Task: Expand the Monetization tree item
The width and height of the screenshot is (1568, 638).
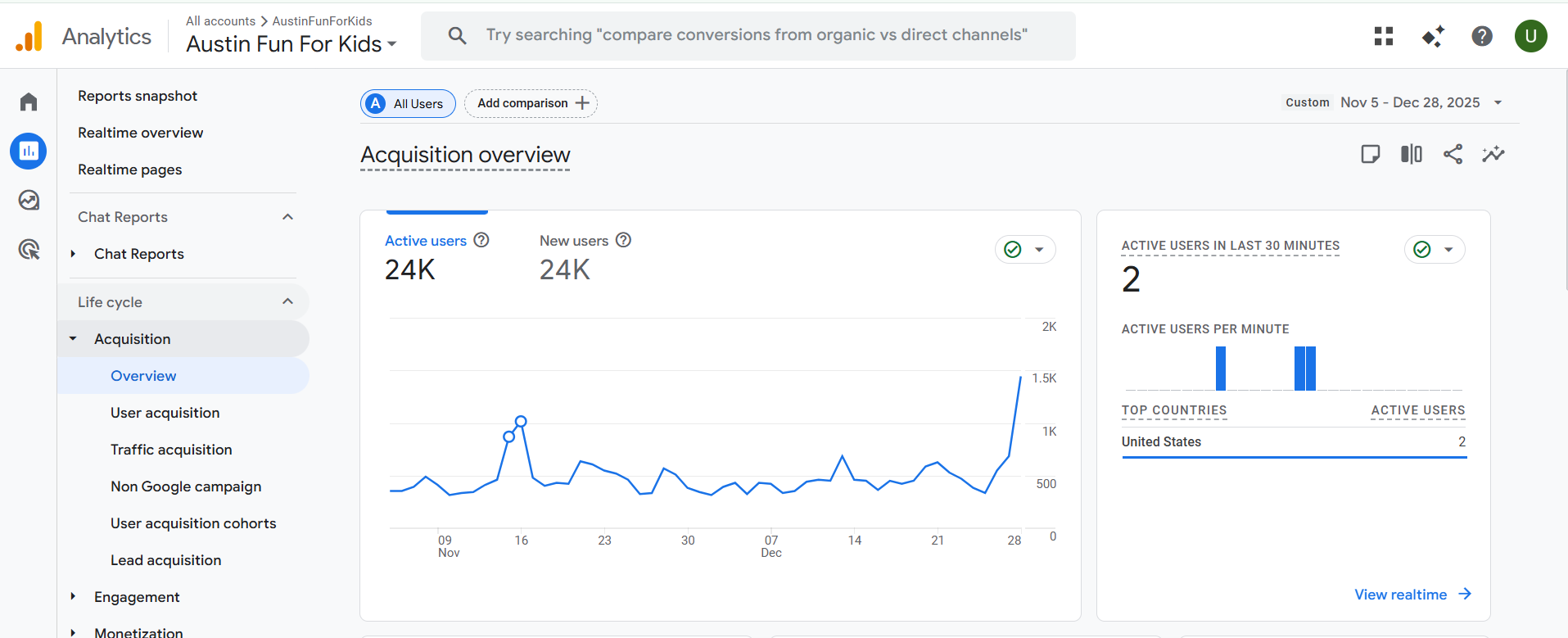Action: [73, 632]
